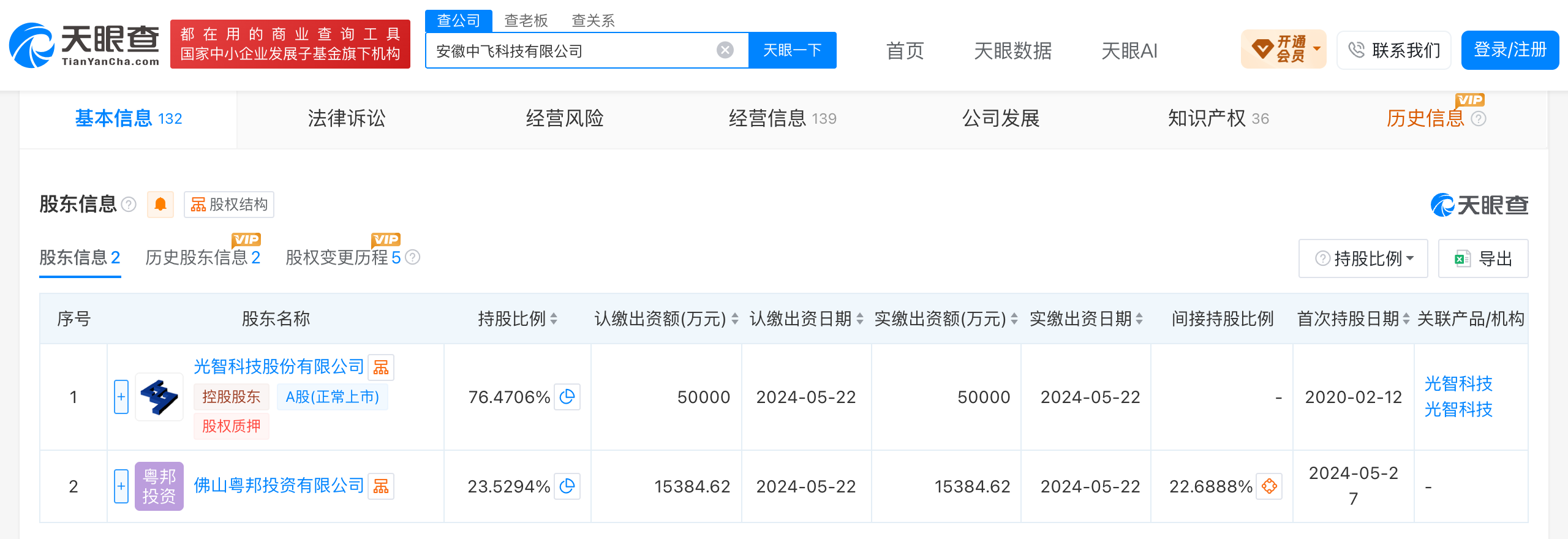
Task: Export shareholder table with 导出 button
Action: 1483,258
